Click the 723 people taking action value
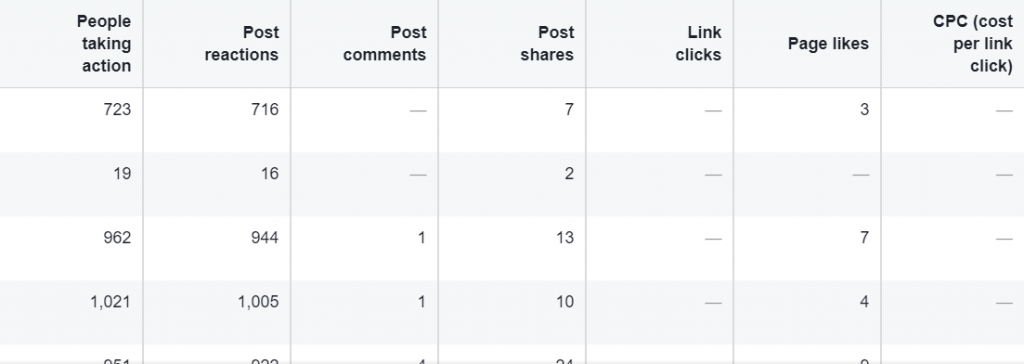This screenshot has width=1024, height=364. [x=117, y=109]
